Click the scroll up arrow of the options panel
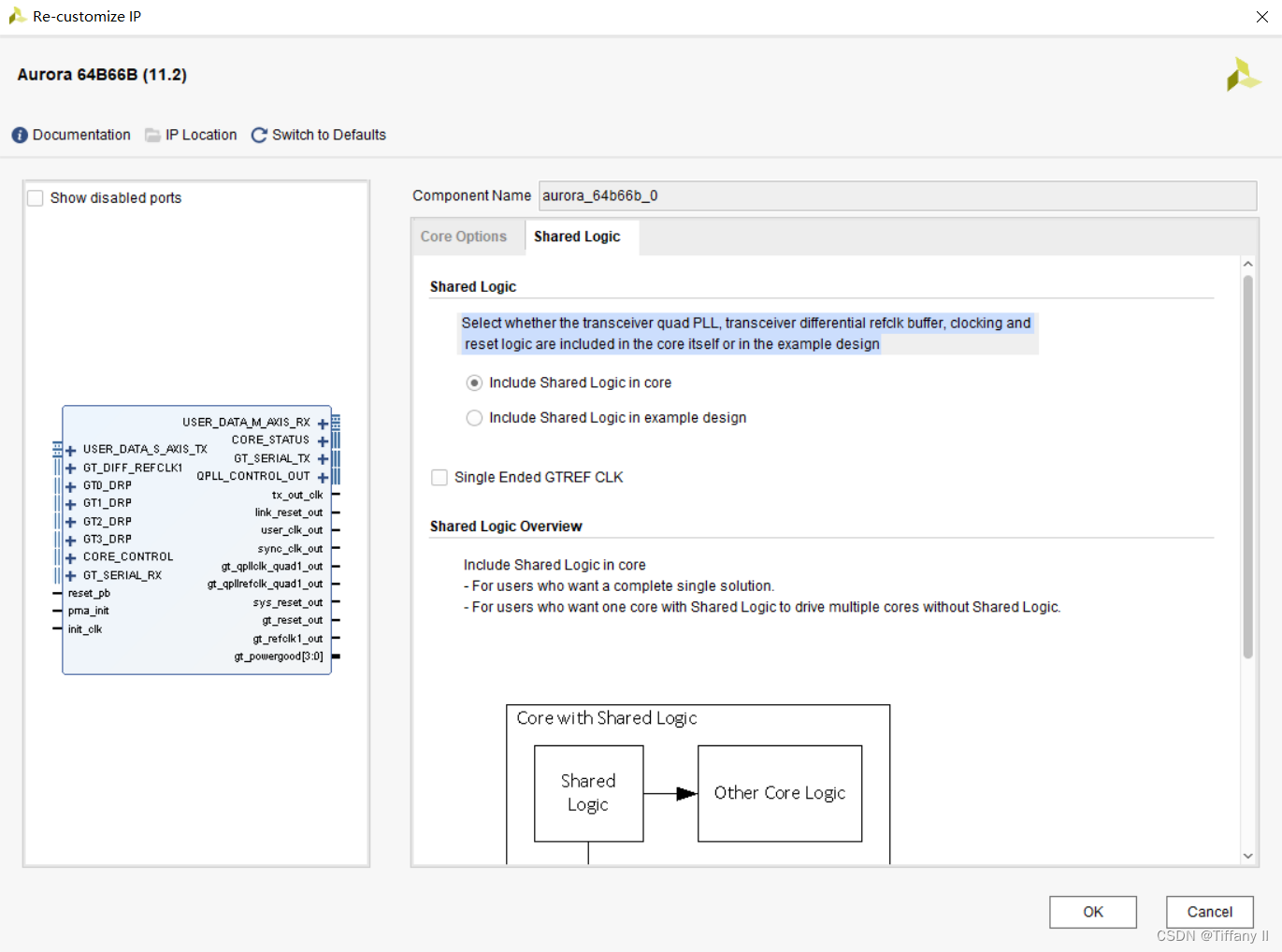 point(1247,265)
